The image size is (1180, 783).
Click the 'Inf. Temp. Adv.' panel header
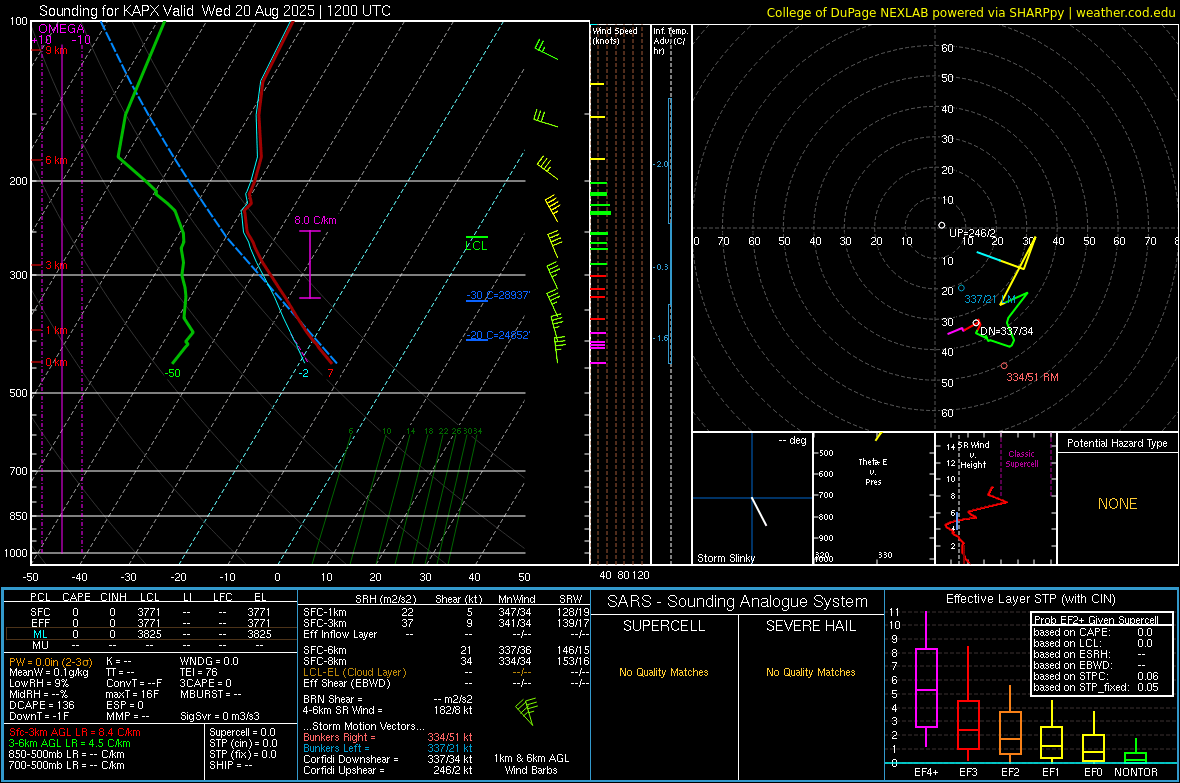671,41
